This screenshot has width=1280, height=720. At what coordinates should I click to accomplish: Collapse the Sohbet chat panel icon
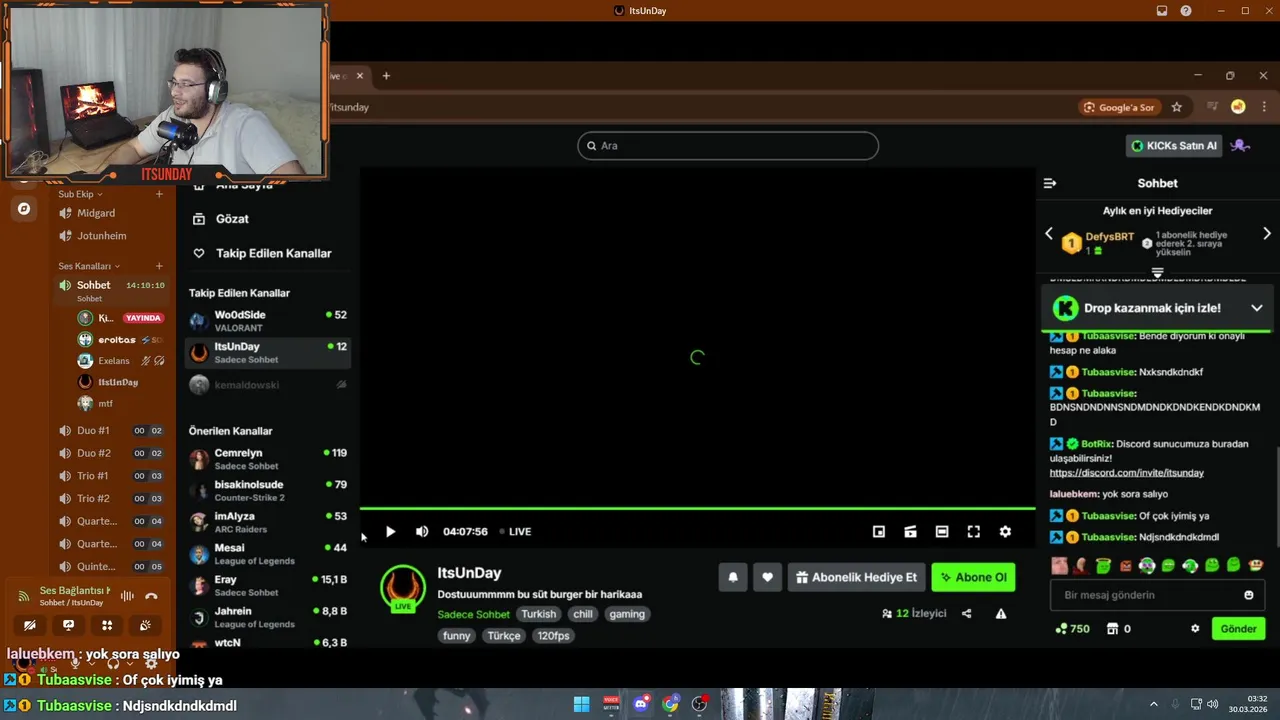point(1050,184)
